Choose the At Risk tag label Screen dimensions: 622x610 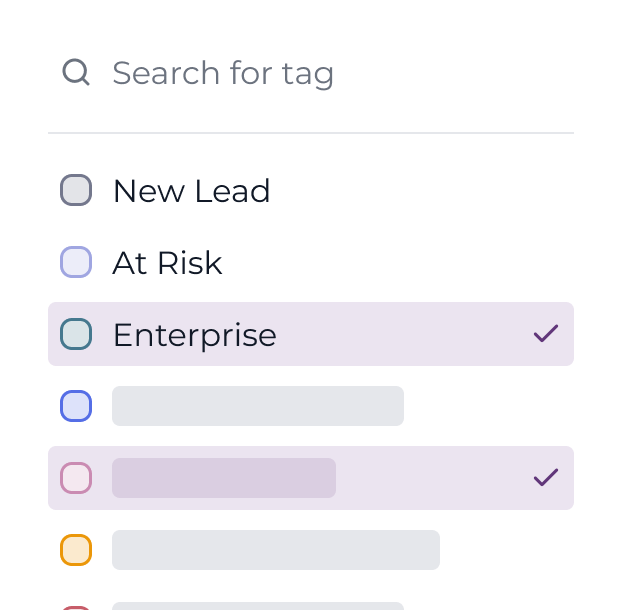[167, 262]
